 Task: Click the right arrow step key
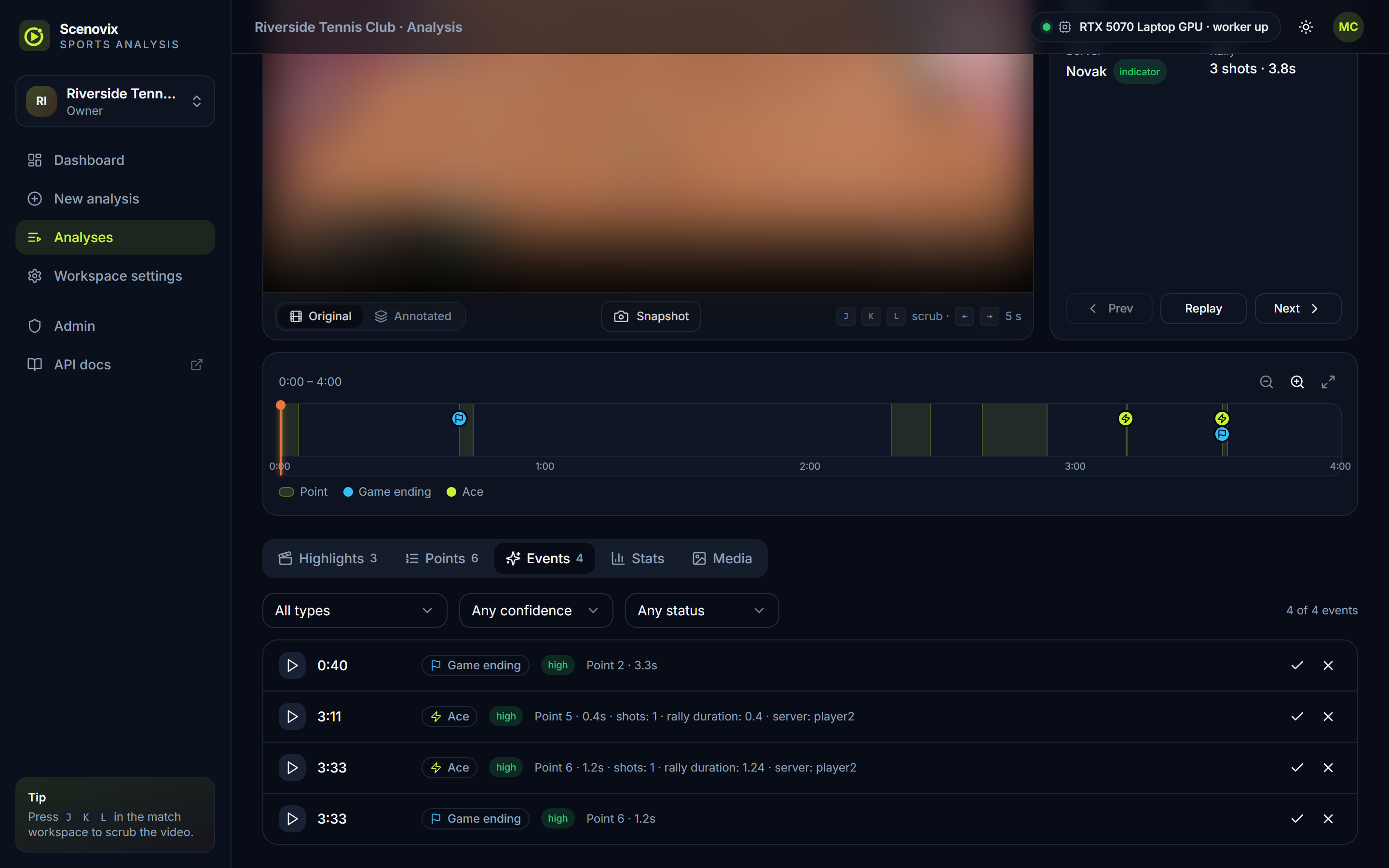click(990, 316)
